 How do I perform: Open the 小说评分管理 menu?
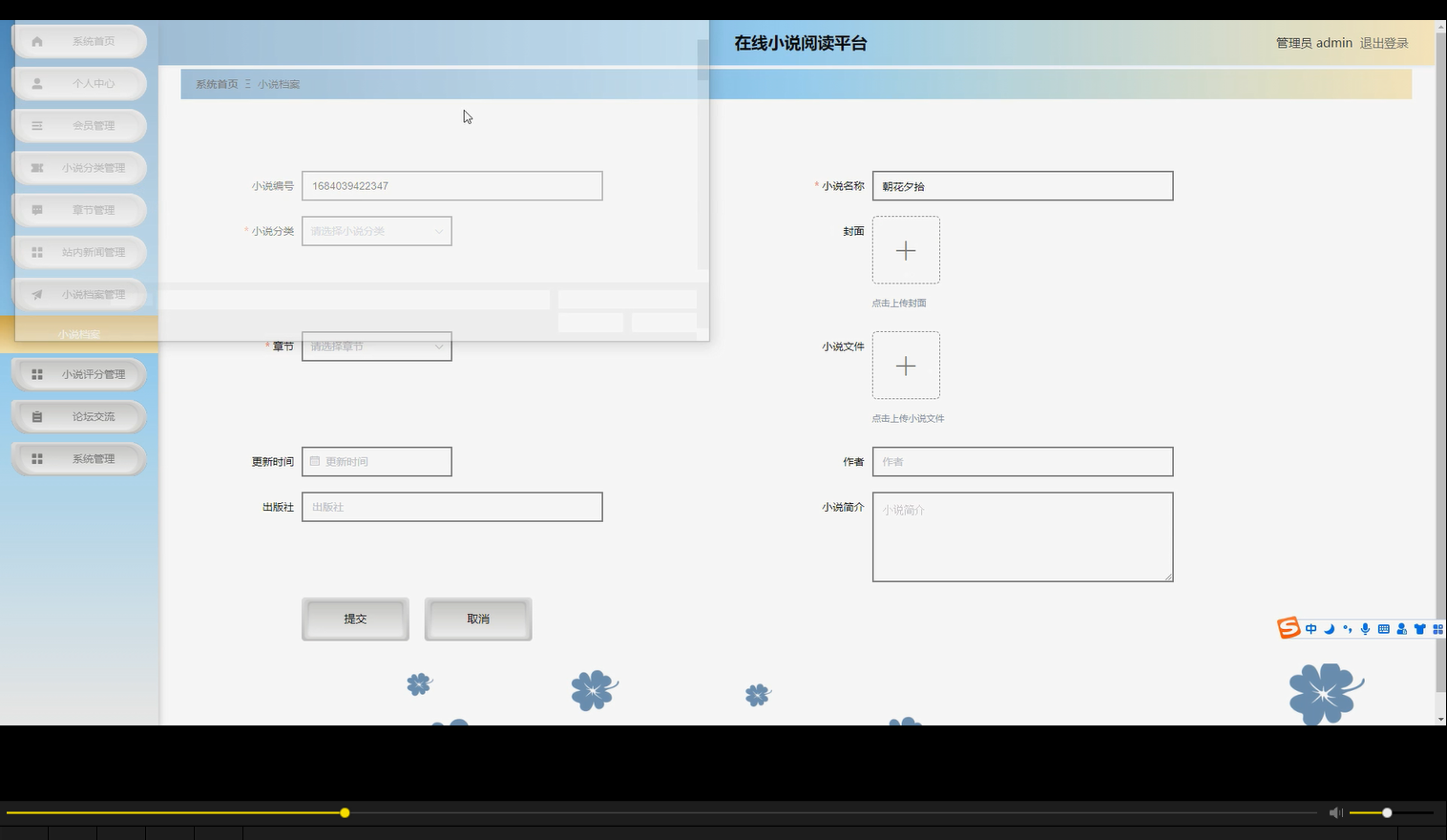(x=79, y=374)
